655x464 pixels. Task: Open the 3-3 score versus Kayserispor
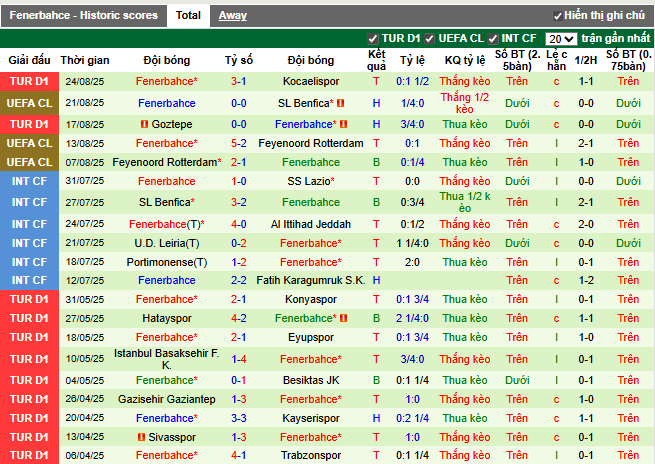tap(239, 418)
